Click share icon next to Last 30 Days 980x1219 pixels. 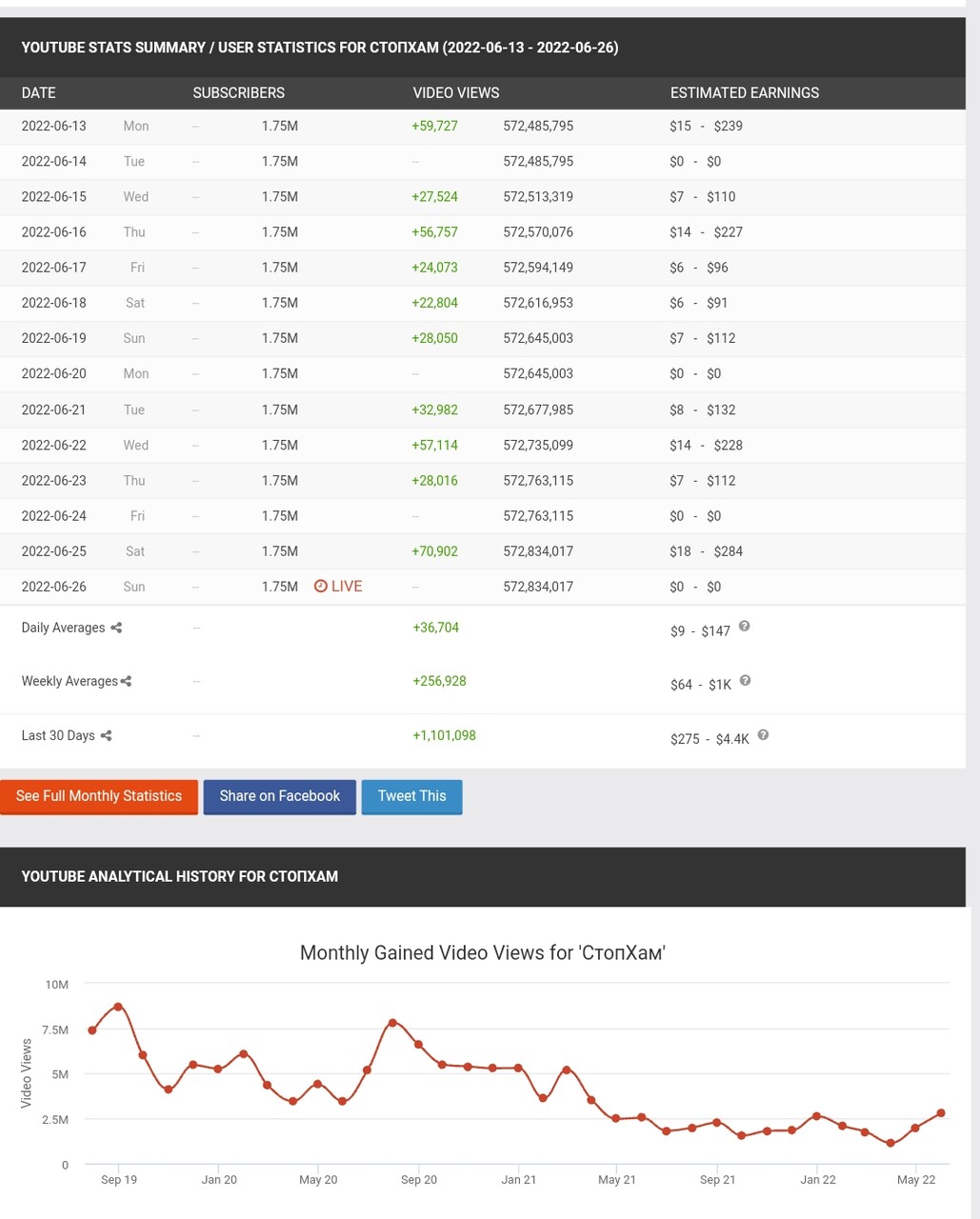pos(106,735)
